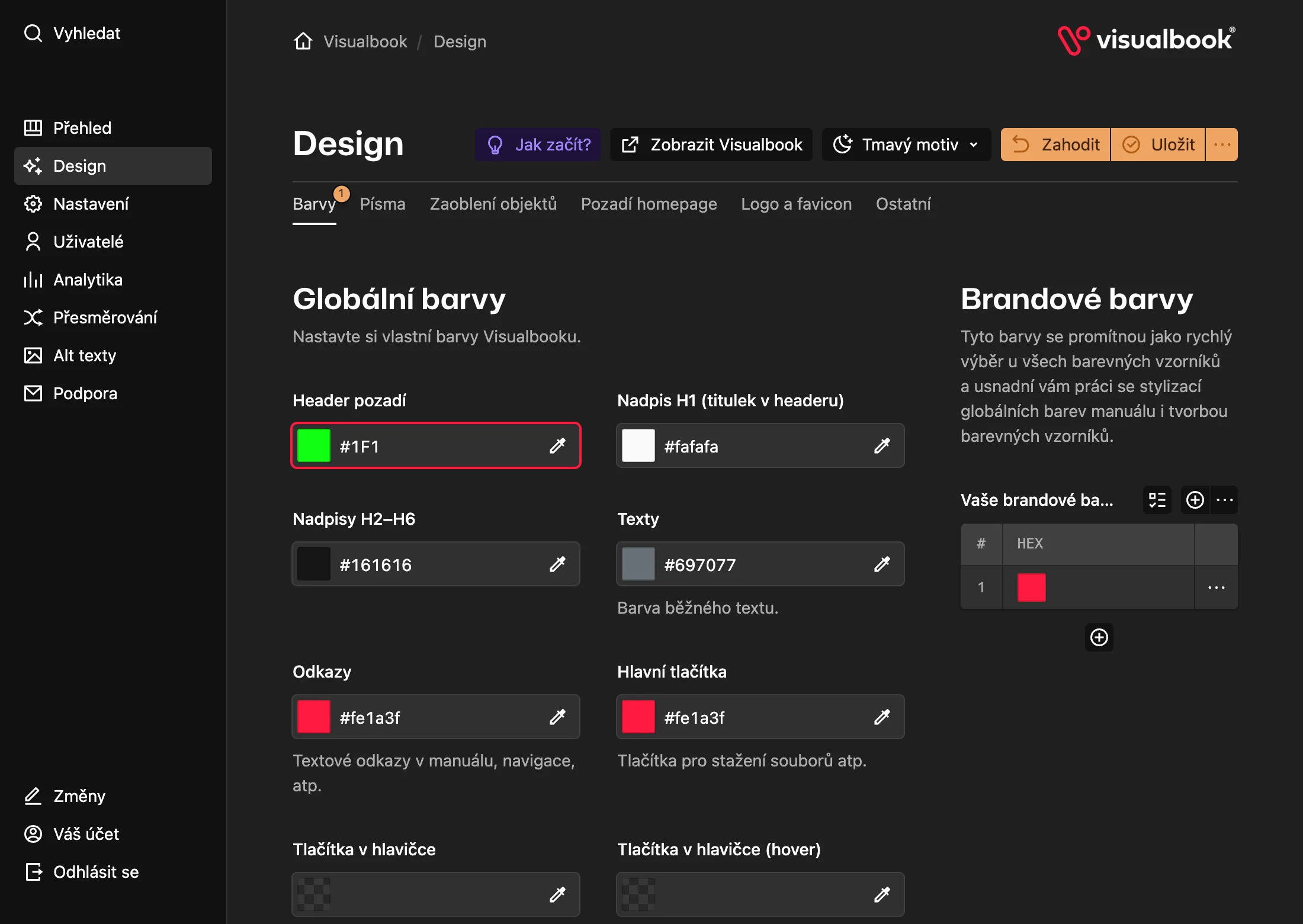Click circled plus beside Vaše brandové barvy
Screen dimensions: 1303x924
point(1195,500)
